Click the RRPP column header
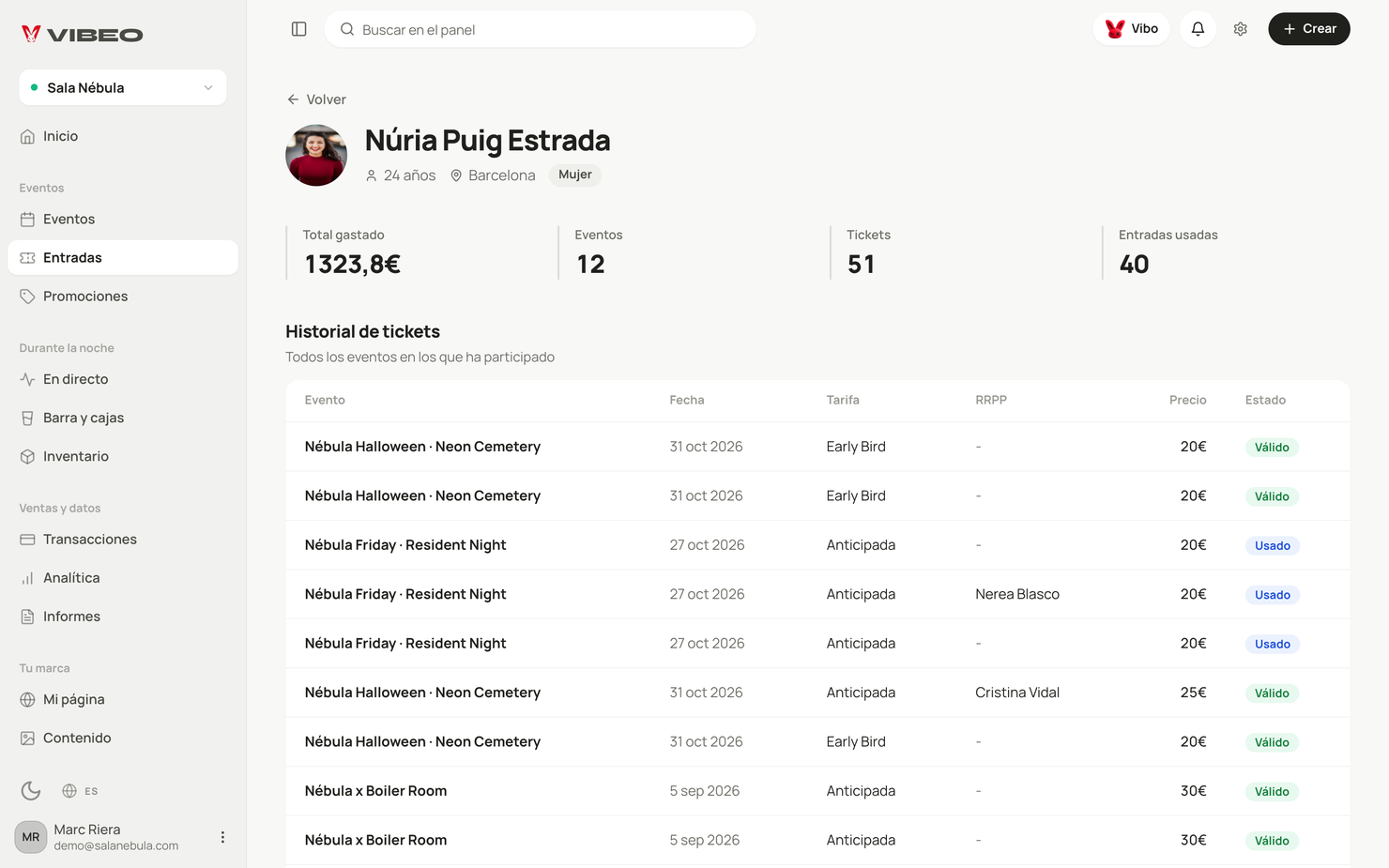This screenshot has width=1389, height=868. coord(991,400)
